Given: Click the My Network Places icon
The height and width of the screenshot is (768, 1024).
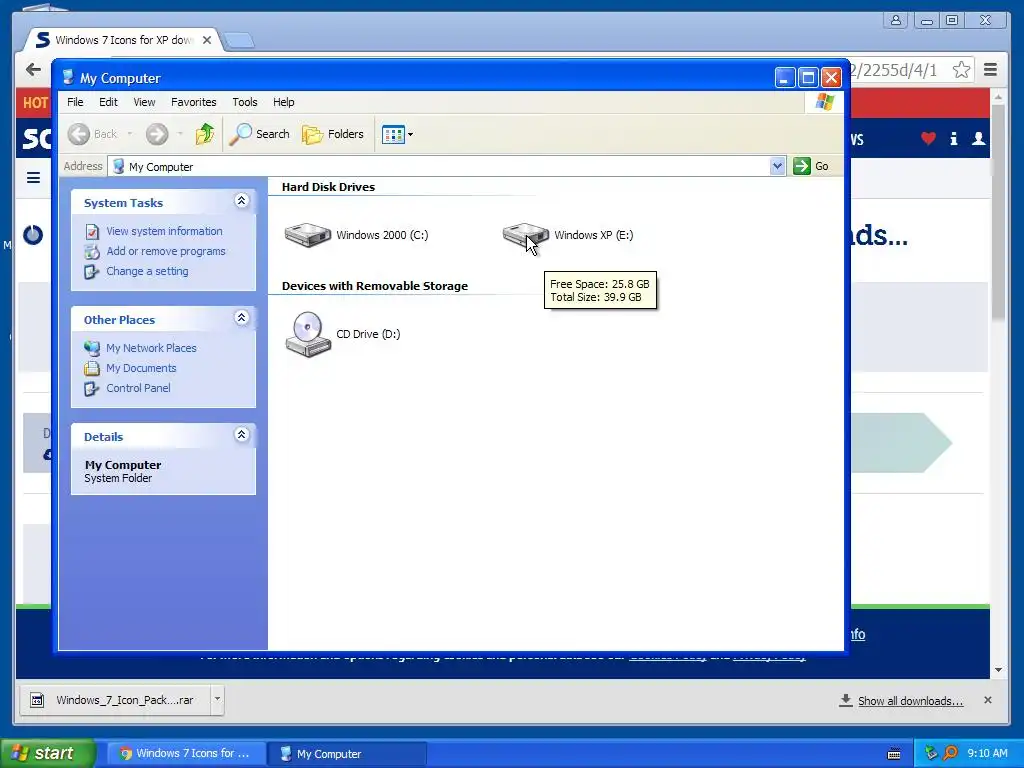Looking at the screenshot, I should tap(92, 348).
